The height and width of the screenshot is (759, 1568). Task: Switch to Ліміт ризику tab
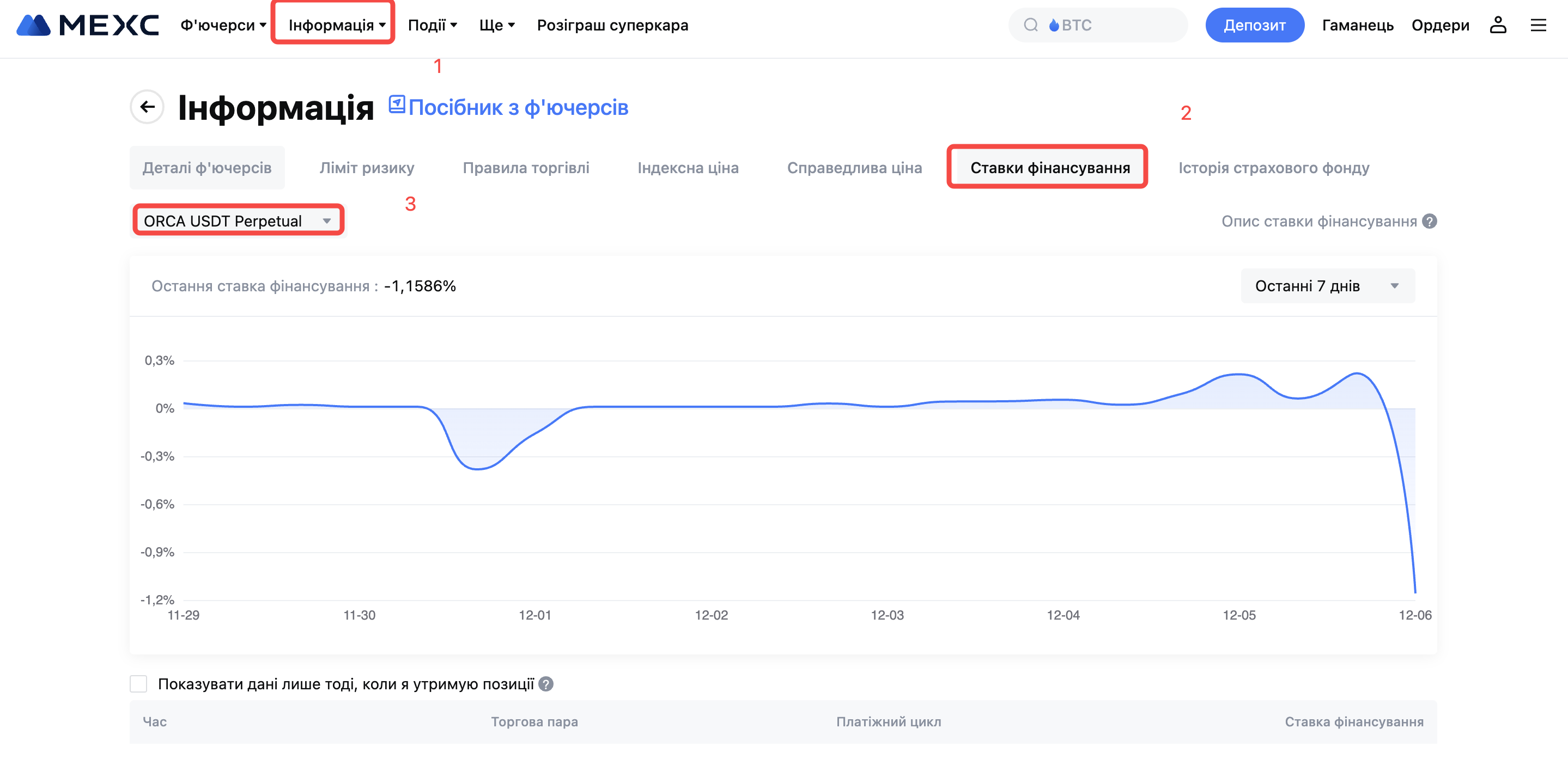click(x=367, y=168)
